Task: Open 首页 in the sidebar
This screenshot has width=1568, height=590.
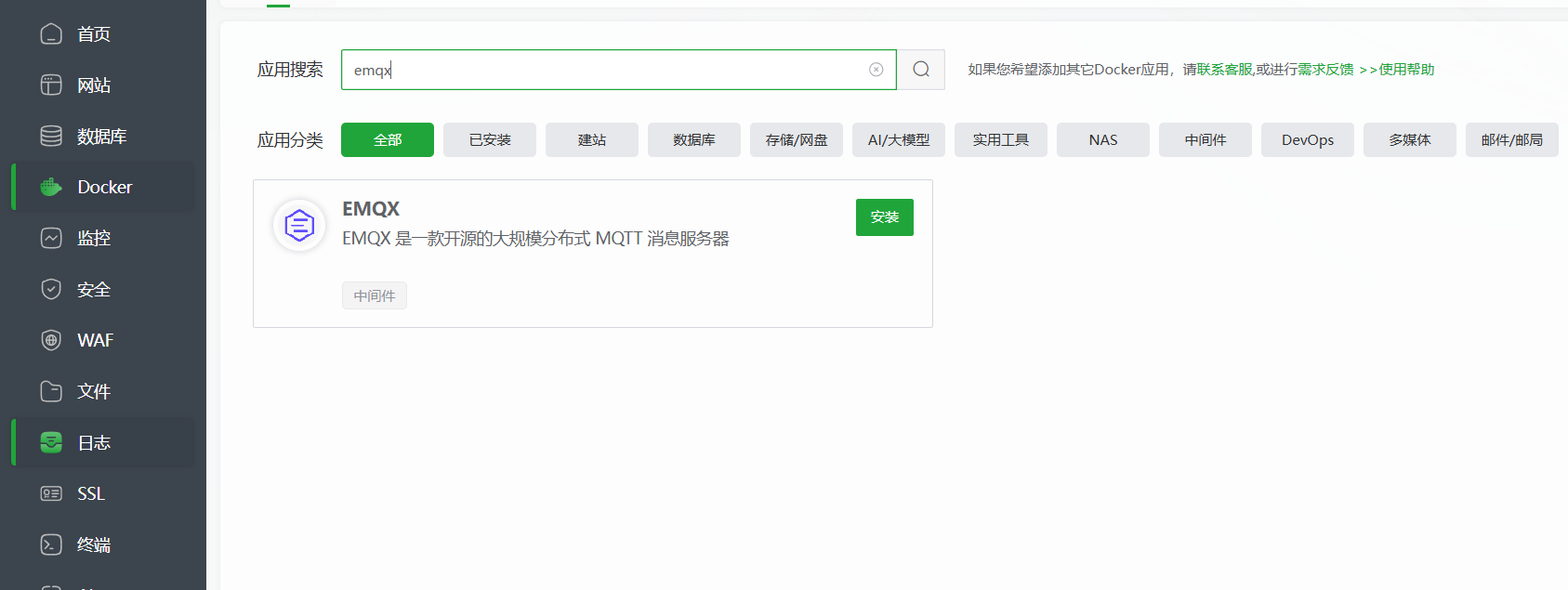Action: click(103, 34)
